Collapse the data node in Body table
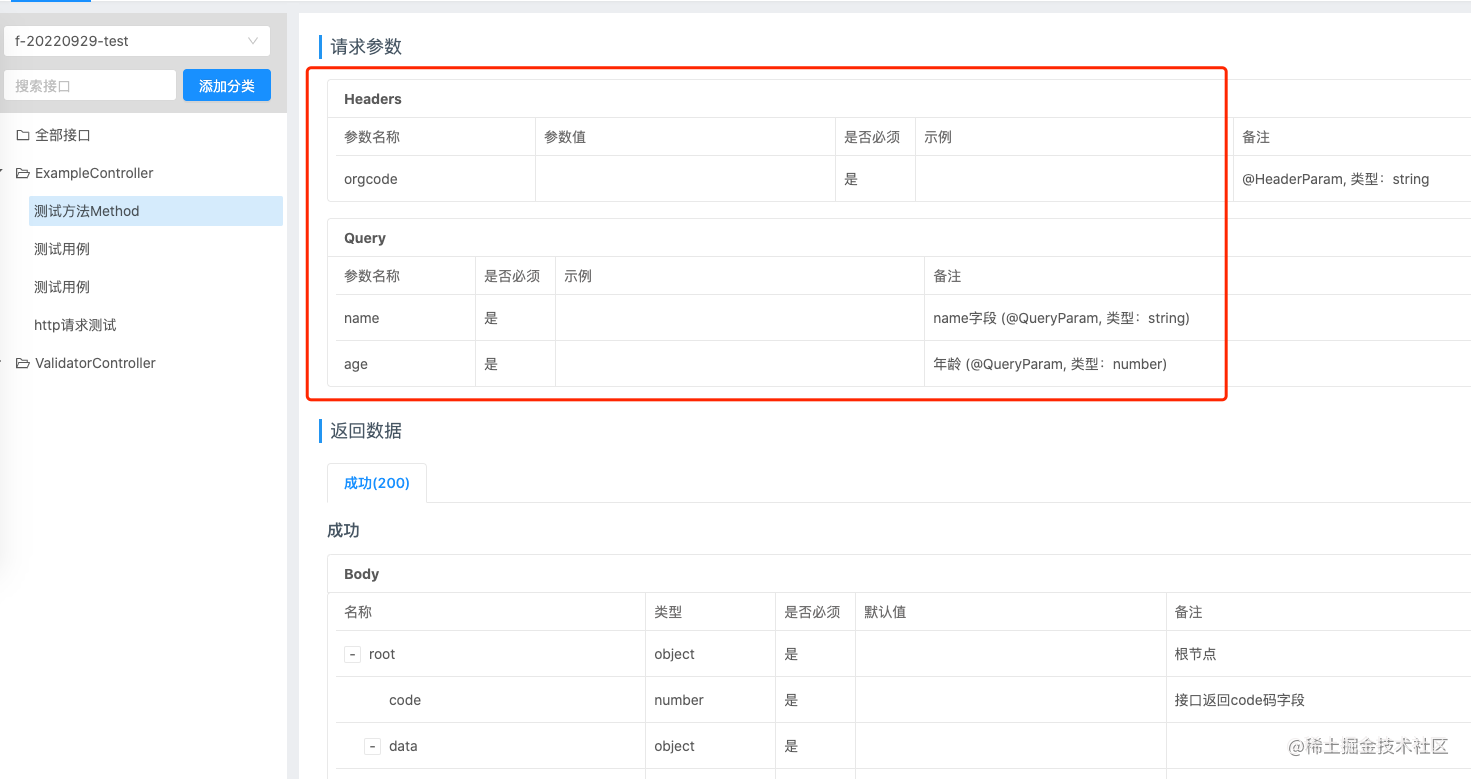1471x779 pixels. 372,746
